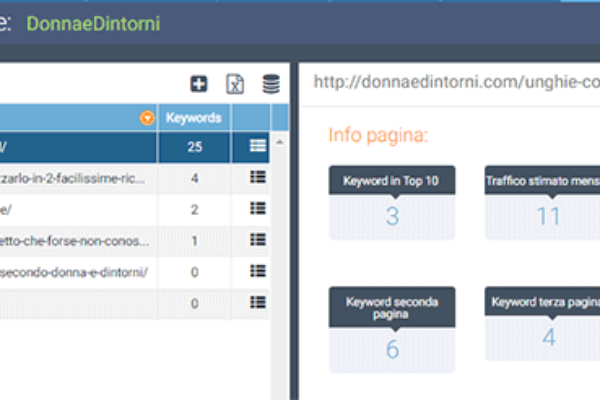Toggle the orange sort arrow in column header

tap(148, 118)
